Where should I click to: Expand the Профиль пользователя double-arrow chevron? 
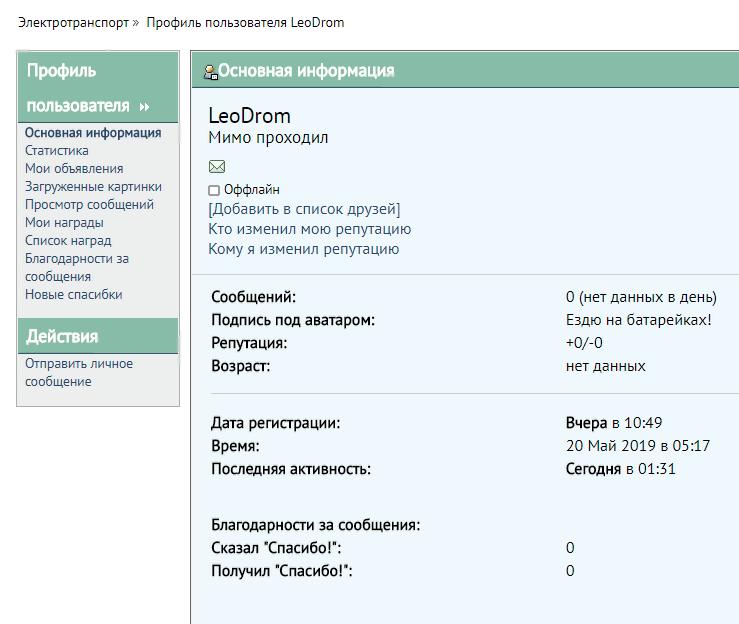[144, 106]
